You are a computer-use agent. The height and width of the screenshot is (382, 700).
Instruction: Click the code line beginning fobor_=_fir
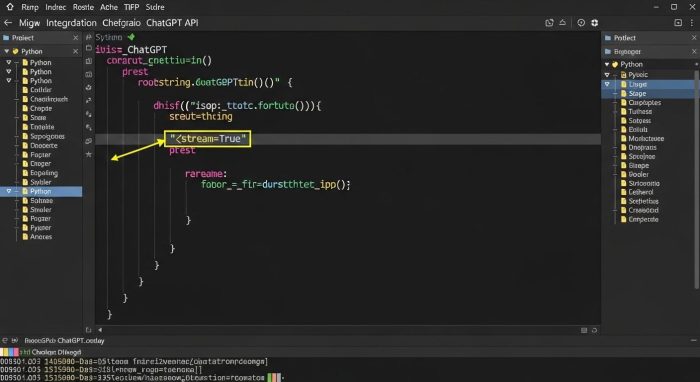tap(276, 184)
